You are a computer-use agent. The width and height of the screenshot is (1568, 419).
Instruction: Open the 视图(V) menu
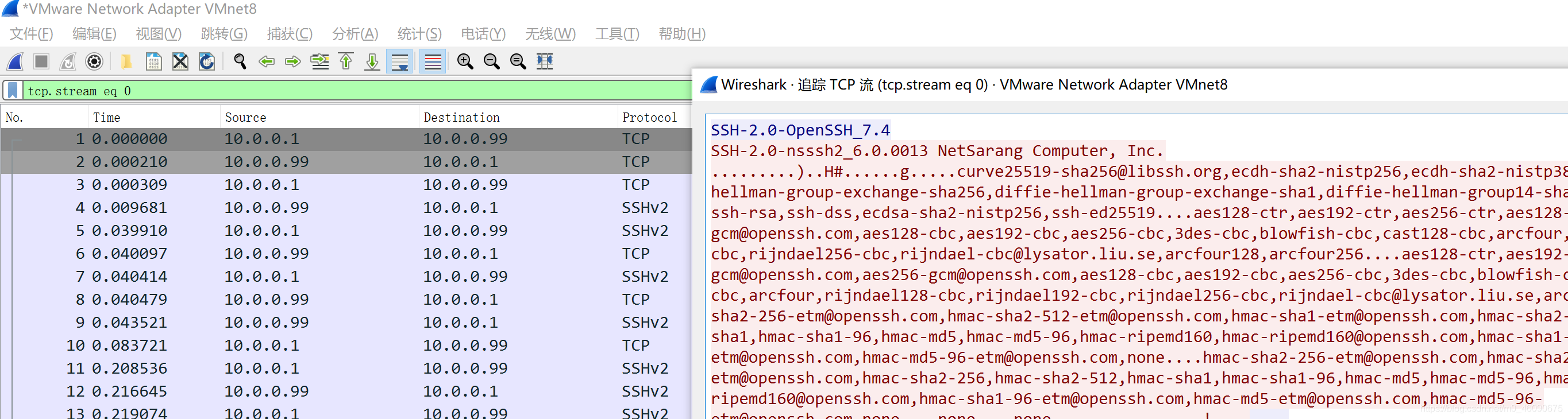tap(158, 34)
